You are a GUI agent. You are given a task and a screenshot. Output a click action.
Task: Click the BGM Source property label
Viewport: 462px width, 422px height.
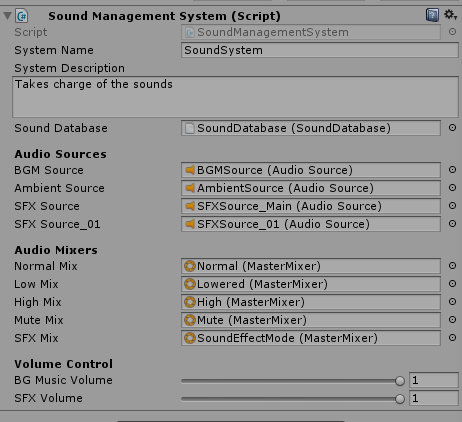point(49,170)
